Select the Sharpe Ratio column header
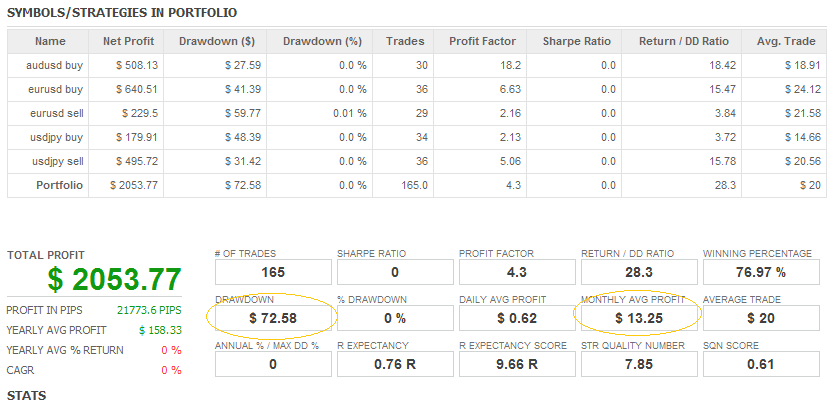Viewport: 833px width, 407px height. (576, 42)
